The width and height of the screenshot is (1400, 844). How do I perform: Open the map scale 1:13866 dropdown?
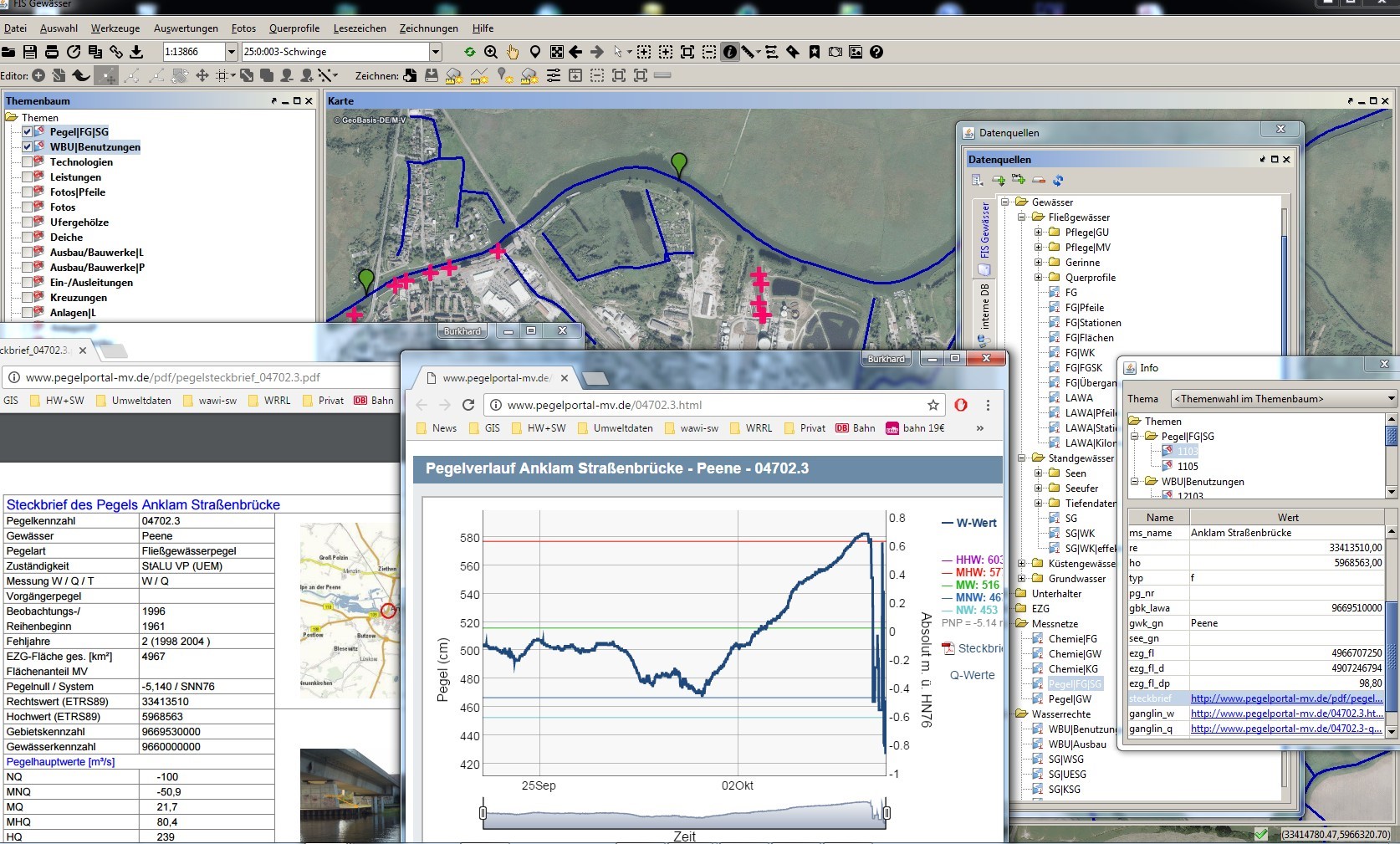(x=232, y=52)
